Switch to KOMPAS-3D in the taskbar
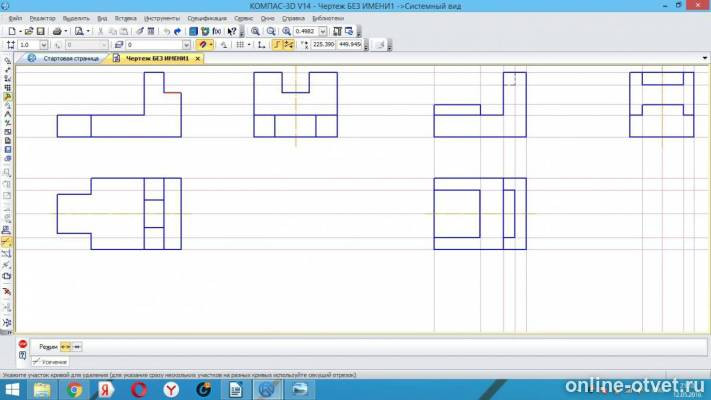This screenshot has width=711, height=400. tap(268, 390)
